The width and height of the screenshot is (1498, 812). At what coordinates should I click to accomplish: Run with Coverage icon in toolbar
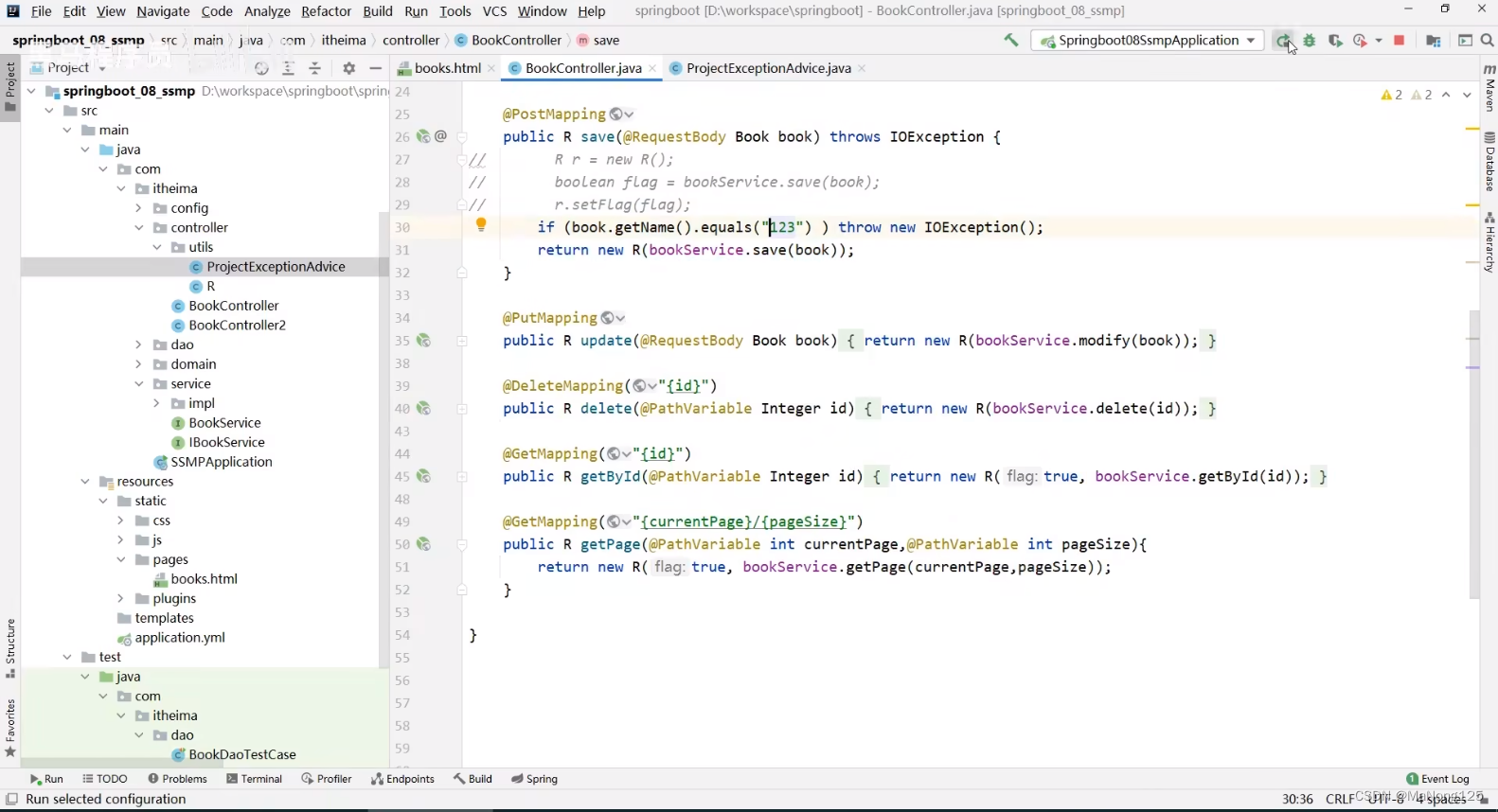(x=1335, y=41)
